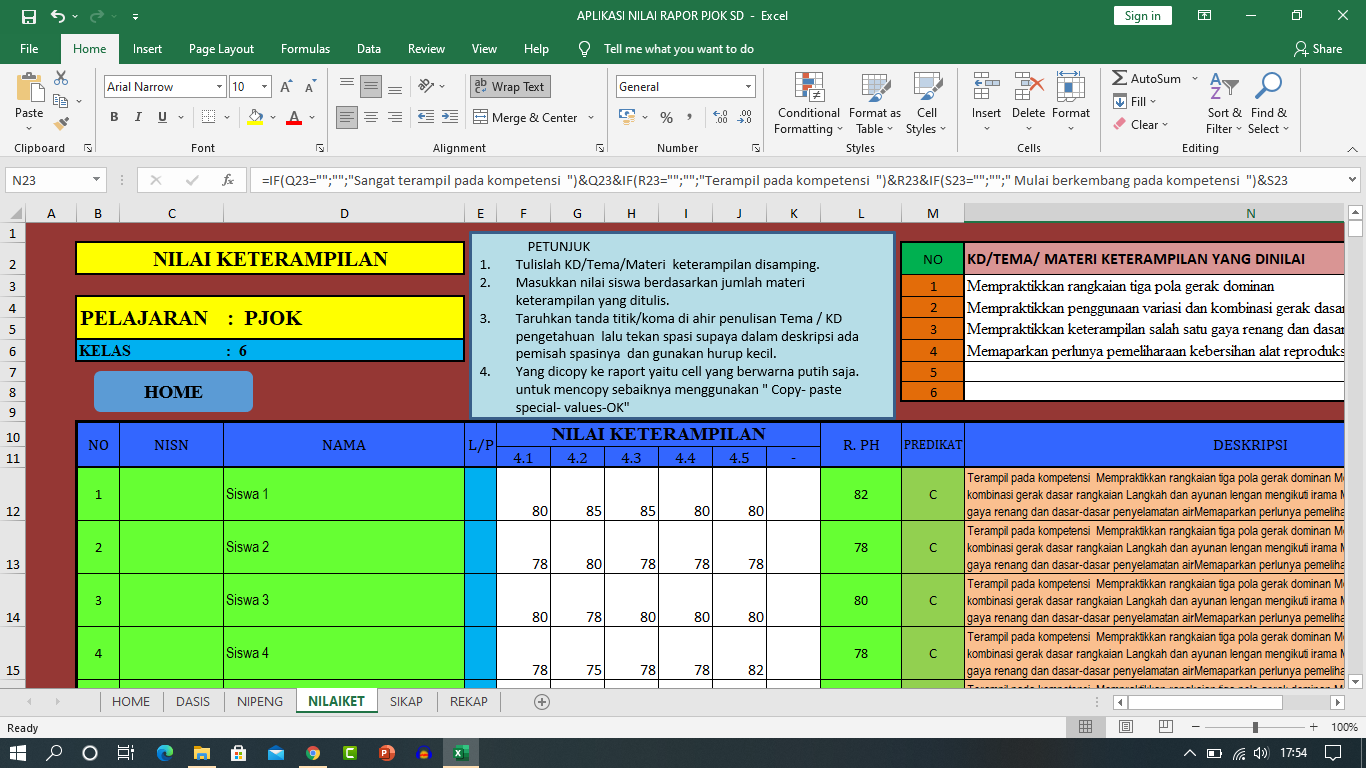This screenshot has width=1366, height=768.
Task: Center text horizontally
Action: click(x=371, y=117)
